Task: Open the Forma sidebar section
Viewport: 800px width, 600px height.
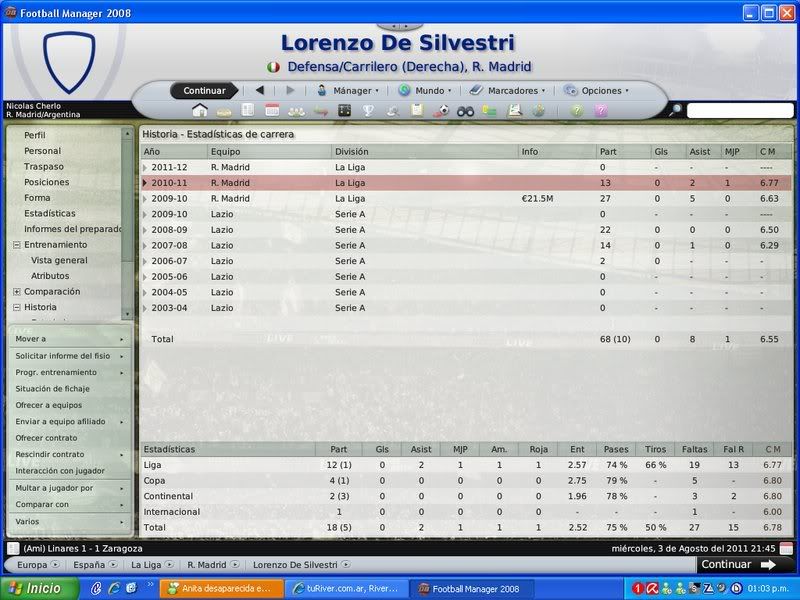Action: tap(37, 197)
